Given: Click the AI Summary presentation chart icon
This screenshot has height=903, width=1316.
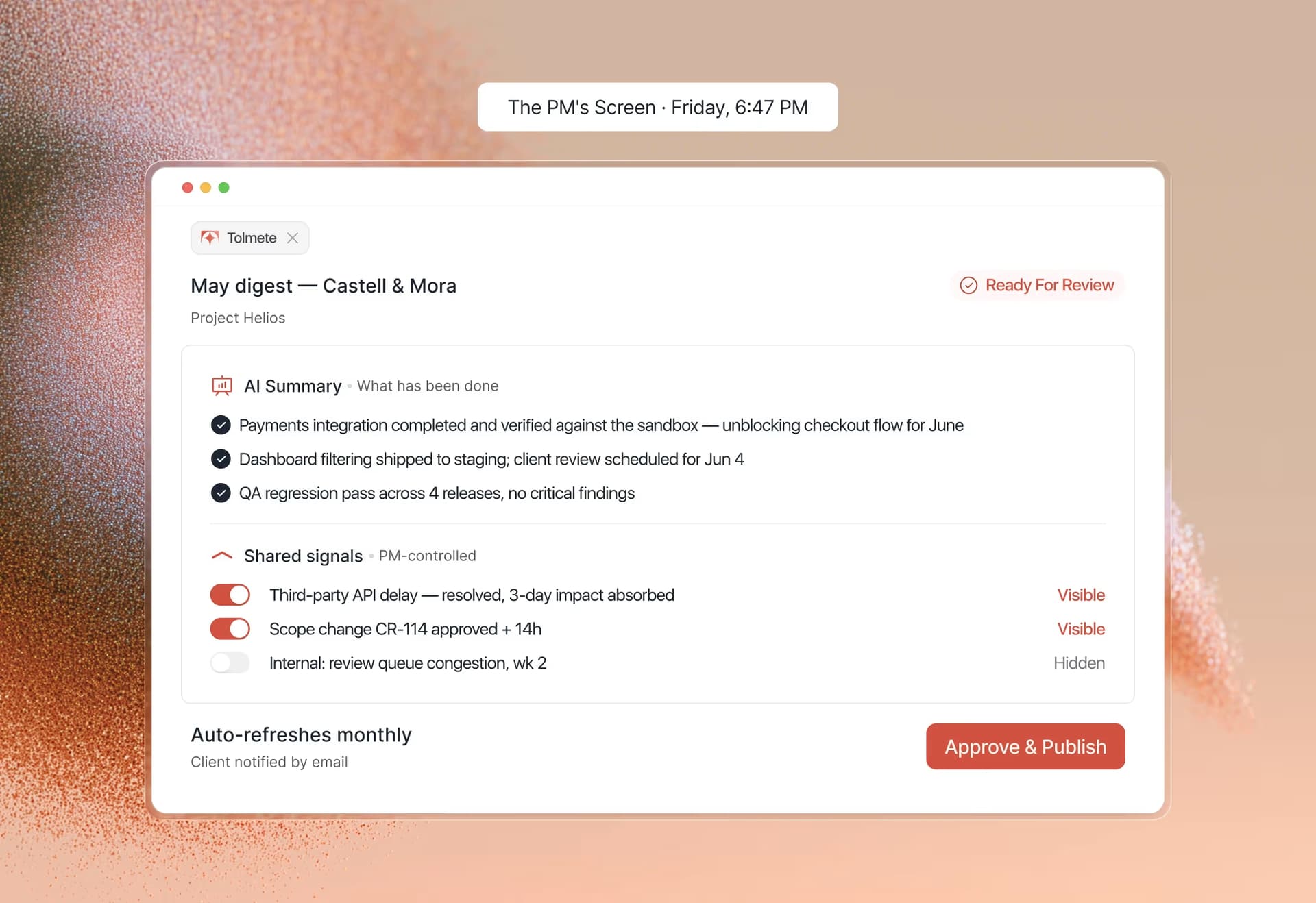Looking at the screenshot, I should tap(222, 386).
